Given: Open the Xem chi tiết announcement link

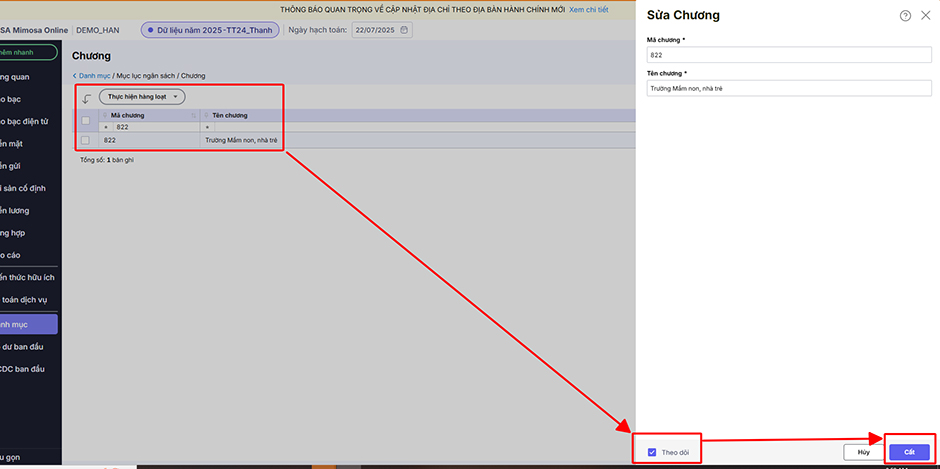Looking at the screenshot, I should (x=589, y=9).
